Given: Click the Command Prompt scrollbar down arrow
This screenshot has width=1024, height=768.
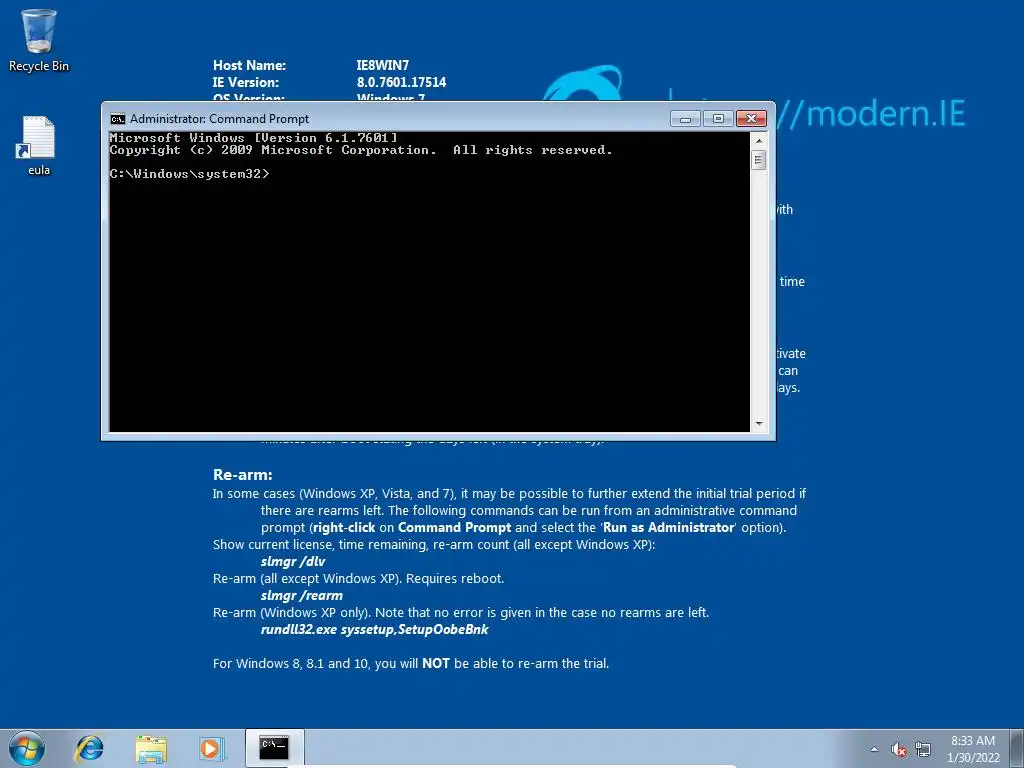Looking at the screenshot, I should pos(759,424).
